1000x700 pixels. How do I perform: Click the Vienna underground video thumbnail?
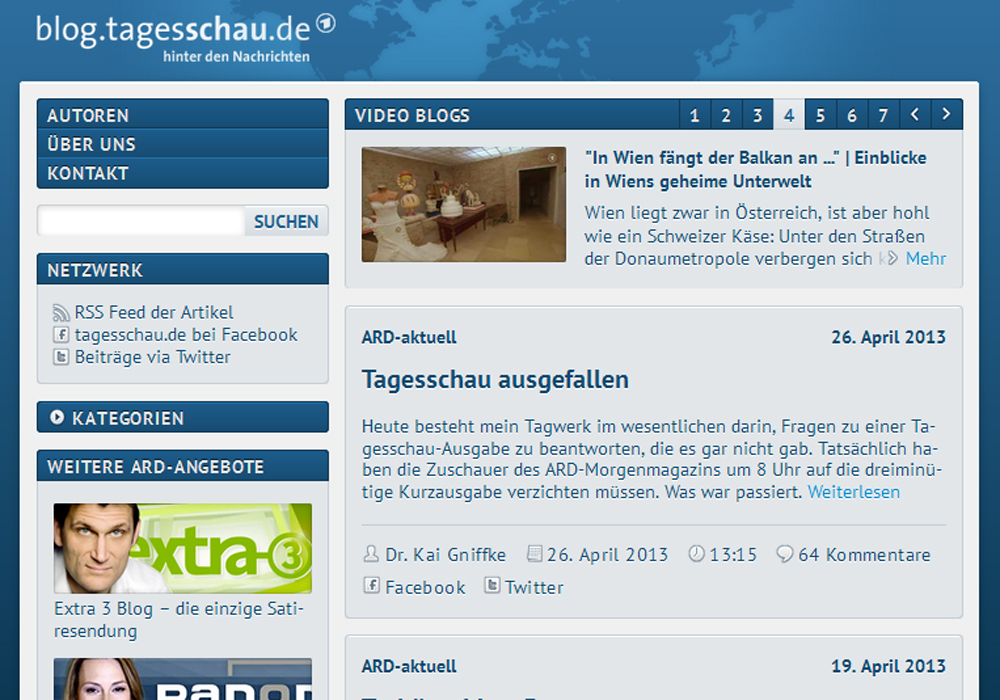(464, 204)
